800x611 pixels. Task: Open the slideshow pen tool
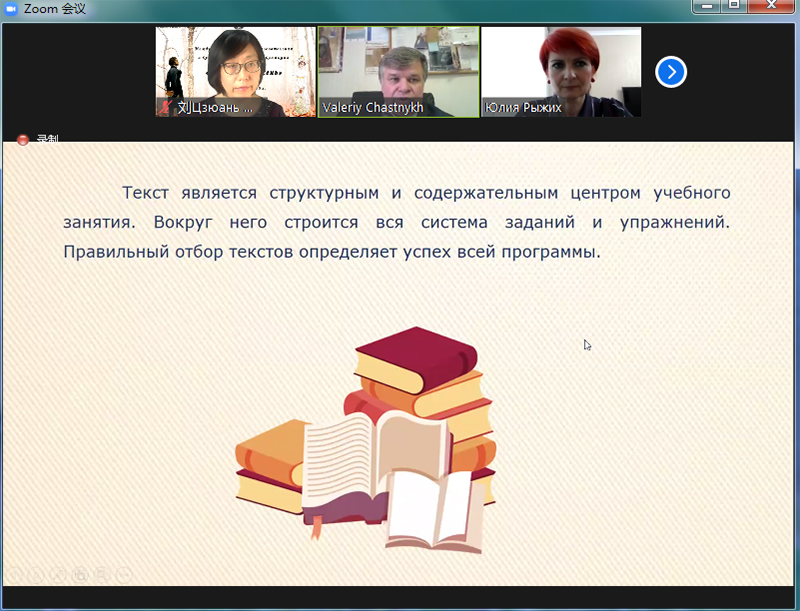[x=57, y=574]
